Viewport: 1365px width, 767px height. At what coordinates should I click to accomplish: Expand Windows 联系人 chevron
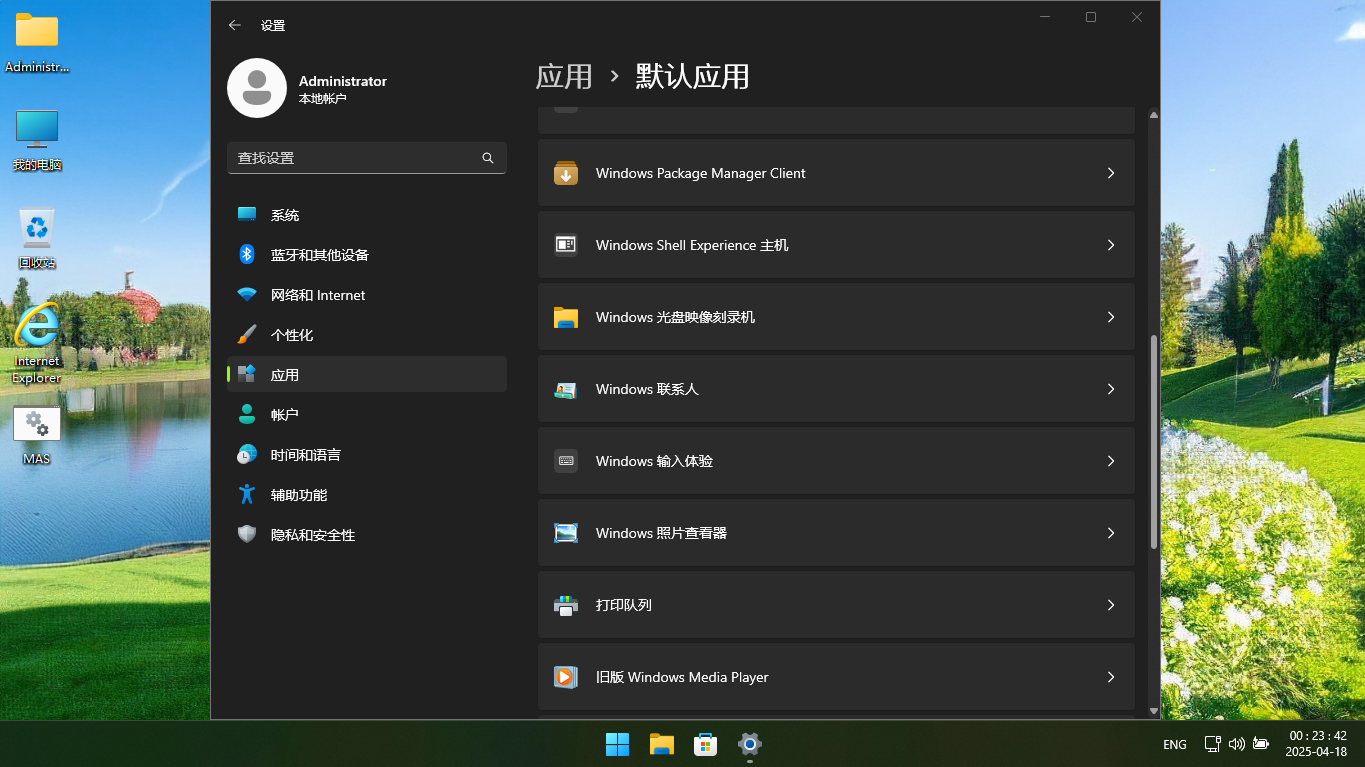pyautogui.click(x=1111, y=389)
